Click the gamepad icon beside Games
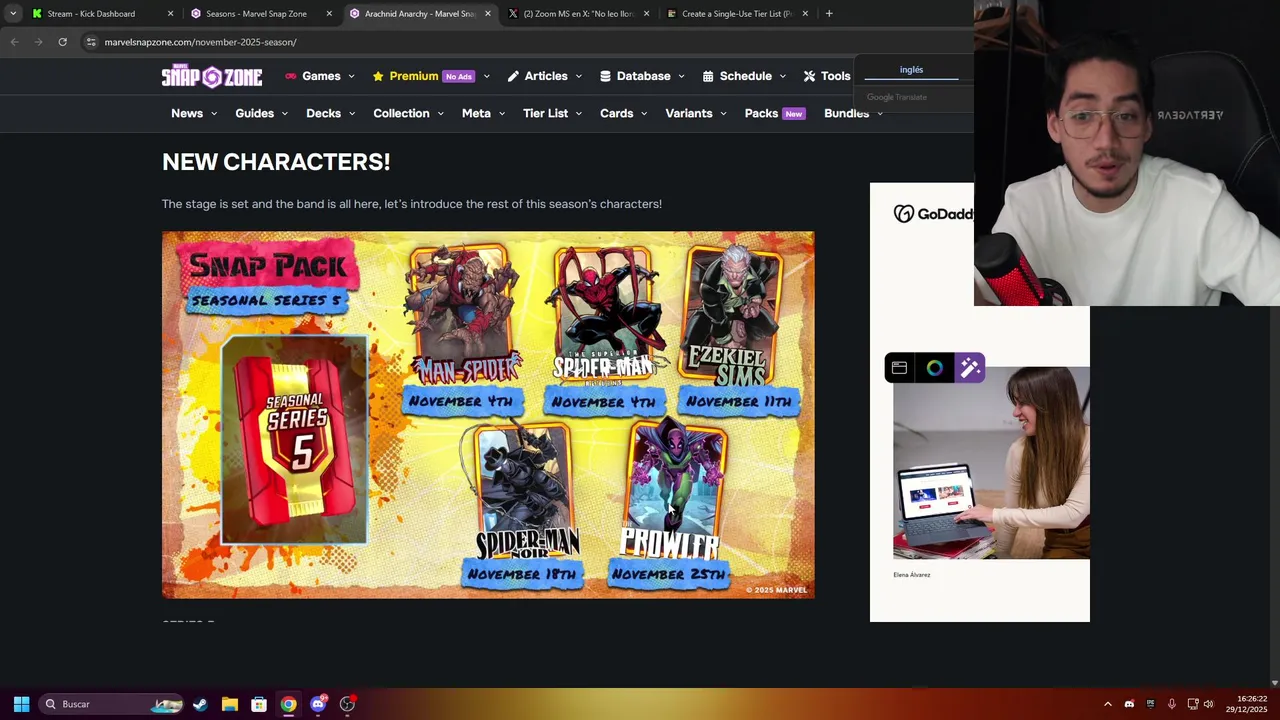 291,76
